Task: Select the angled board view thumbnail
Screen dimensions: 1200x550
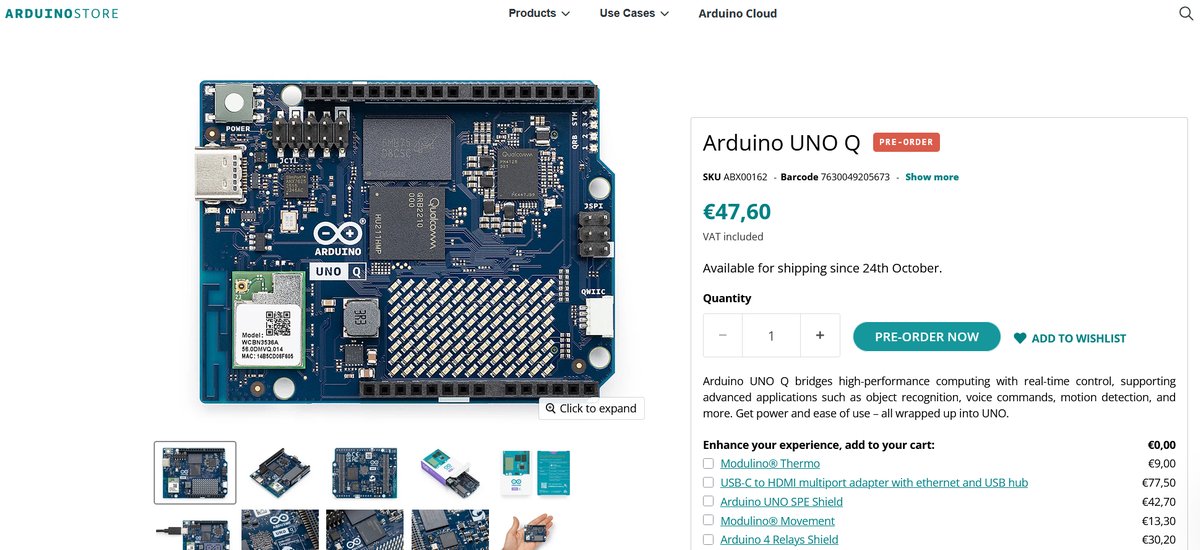Action: point(280,472)
